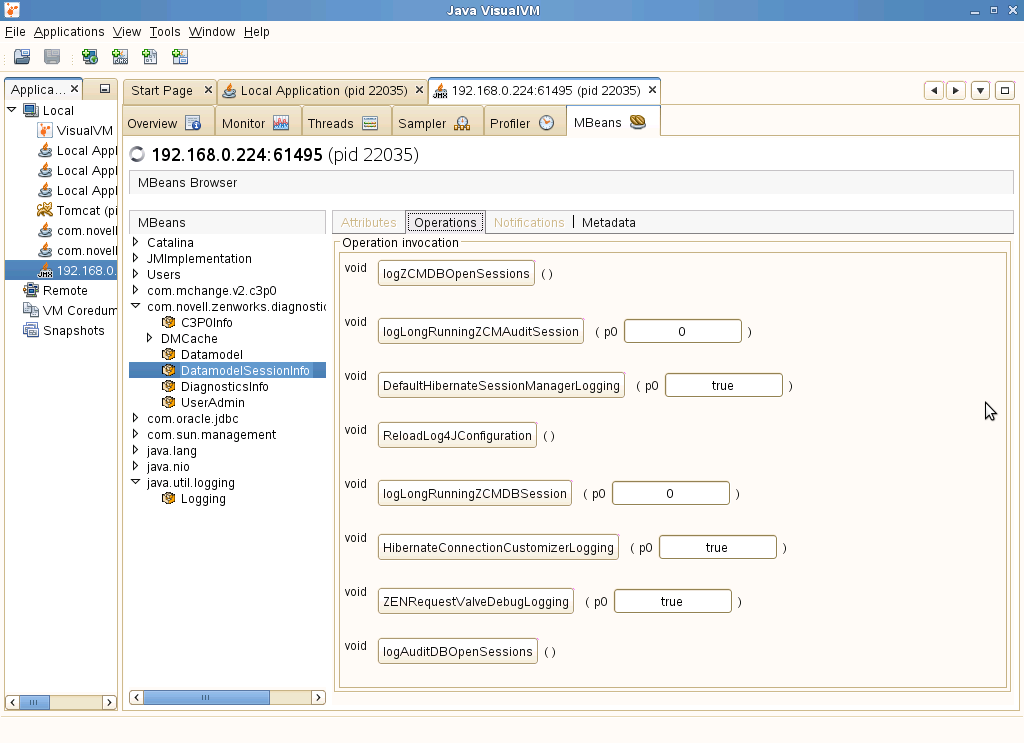Click the VisualVM icon in the Applications tree

click(x=45, y=130)
